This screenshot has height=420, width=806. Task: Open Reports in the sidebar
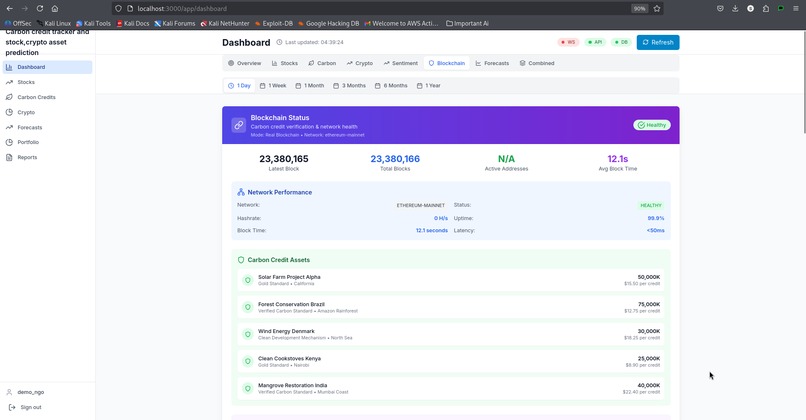click(x=47, y=157)
